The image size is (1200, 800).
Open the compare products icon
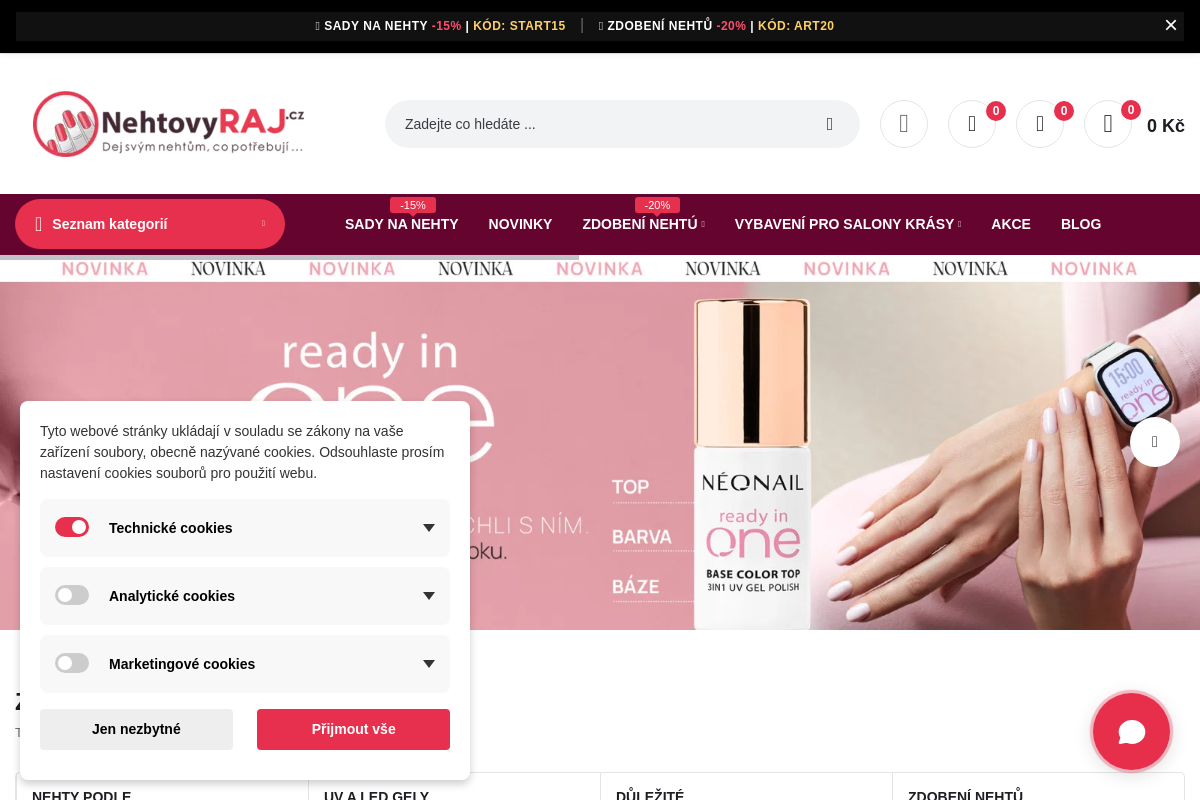pos(972,124)
